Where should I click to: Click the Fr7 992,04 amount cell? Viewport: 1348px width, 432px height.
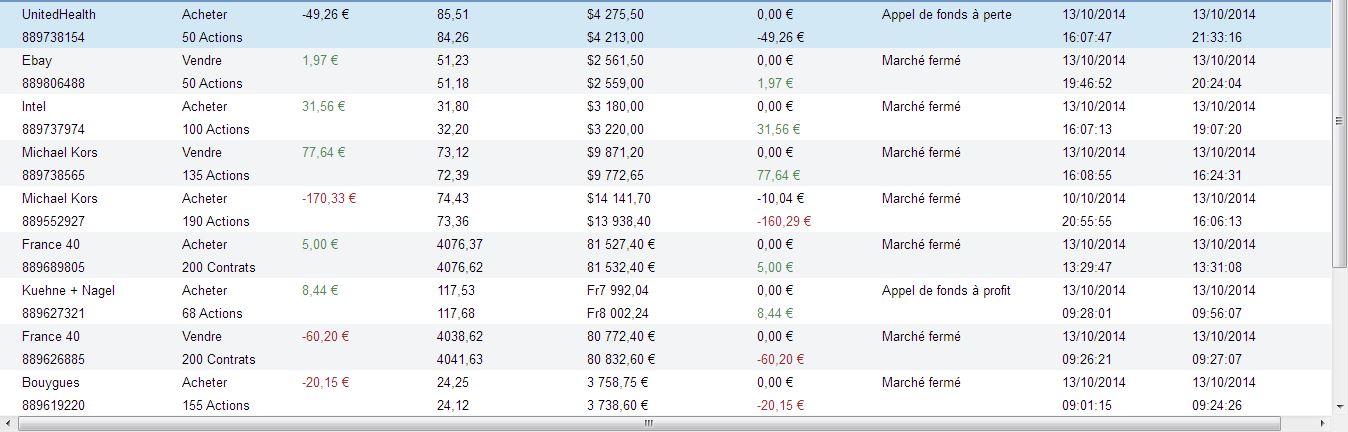point(617,291)
